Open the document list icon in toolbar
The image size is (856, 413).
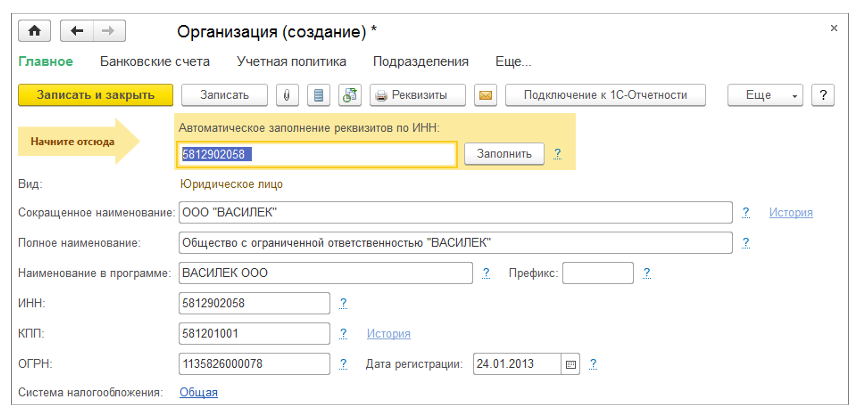click(x=319, y=95)
